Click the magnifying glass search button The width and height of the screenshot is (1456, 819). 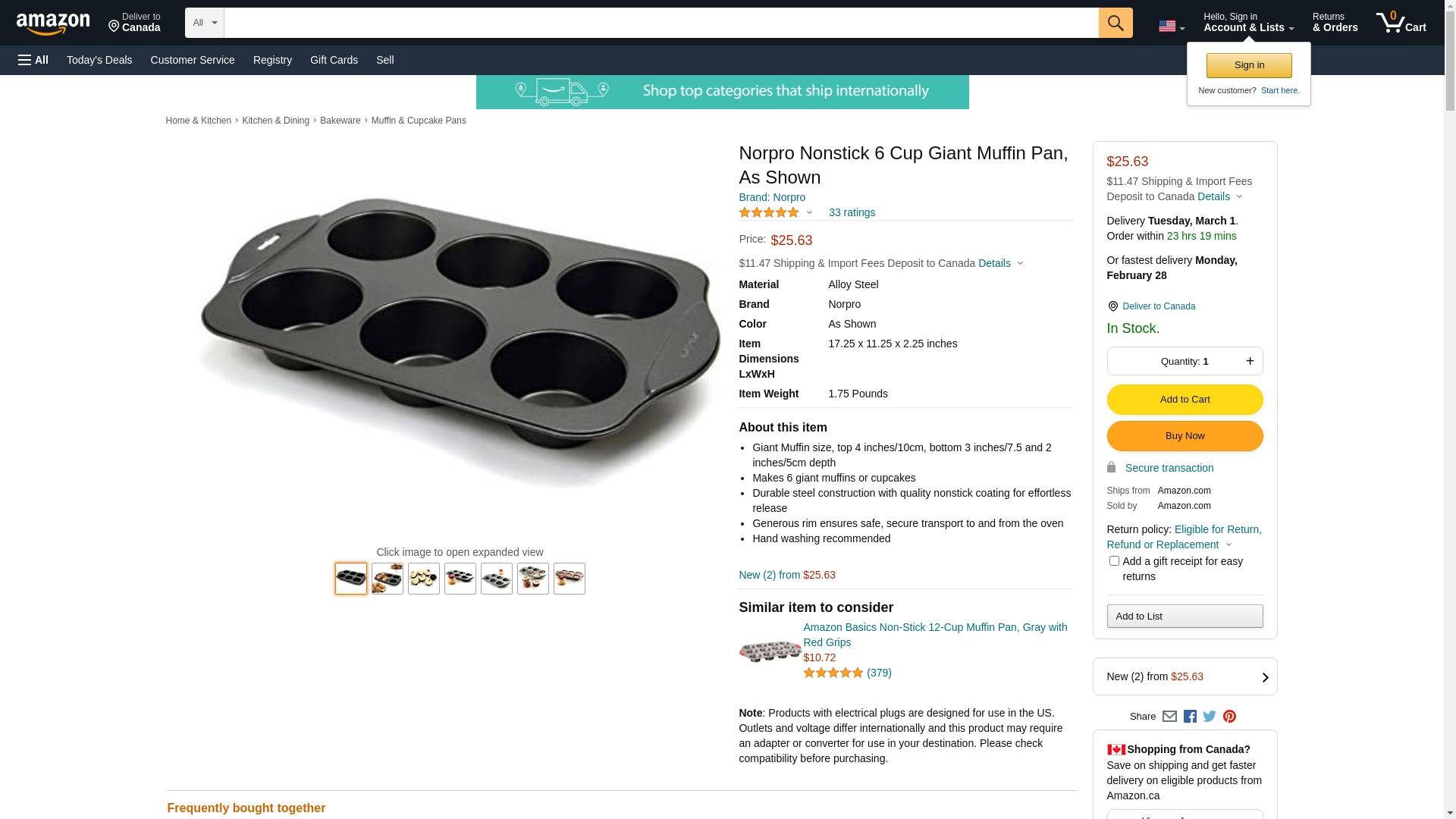[1115, 23]
